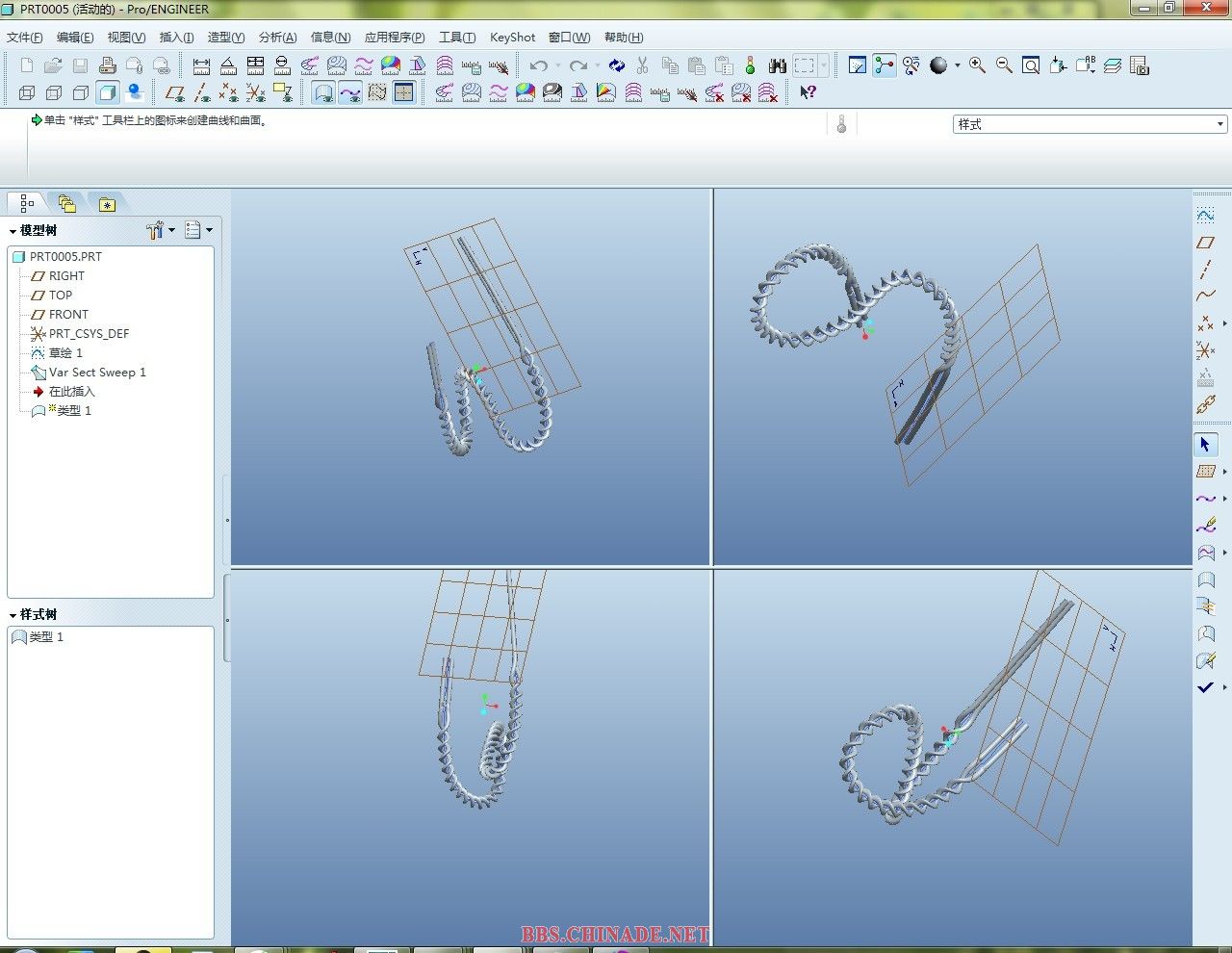
Task: Collapse the 样式树 panel header
Action: (13, 615)
